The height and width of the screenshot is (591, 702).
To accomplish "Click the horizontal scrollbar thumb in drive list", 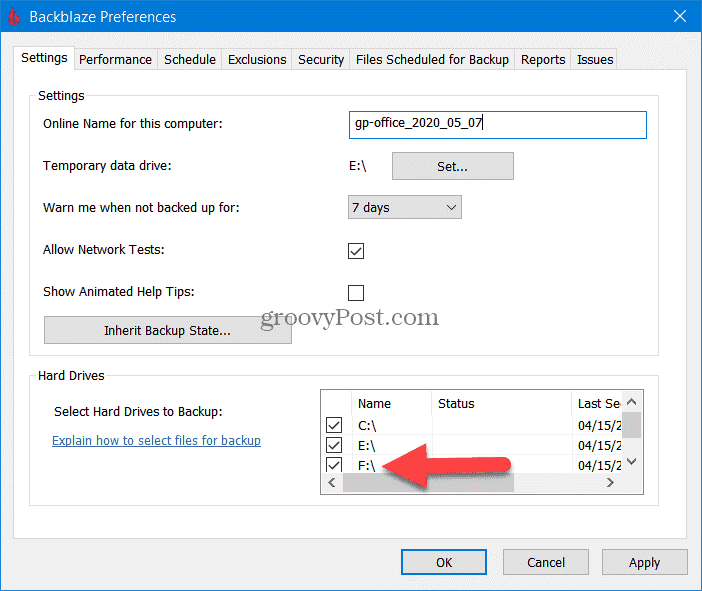I will [428, 483].
